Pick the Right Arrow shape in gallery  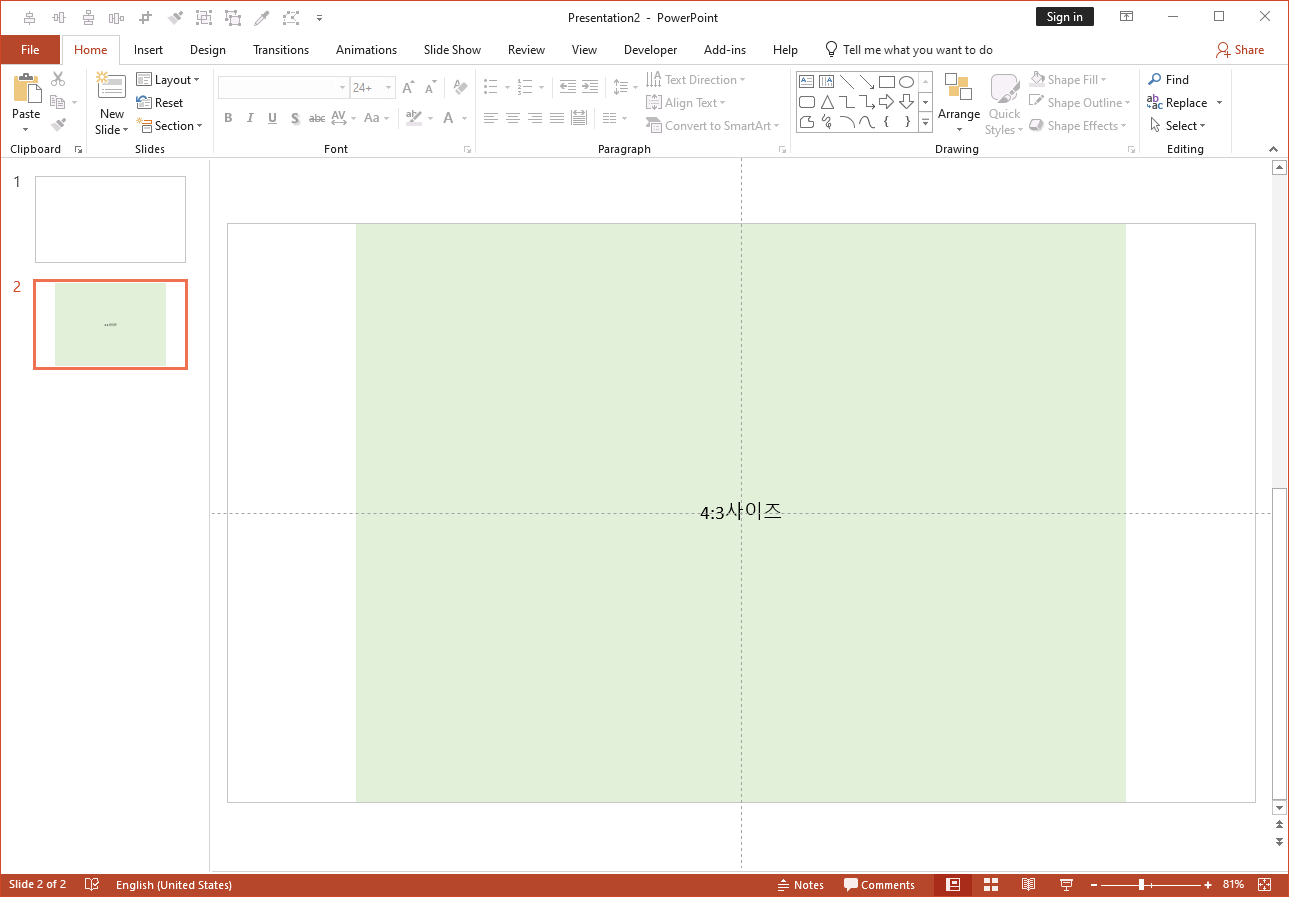[x=887, y=102]
